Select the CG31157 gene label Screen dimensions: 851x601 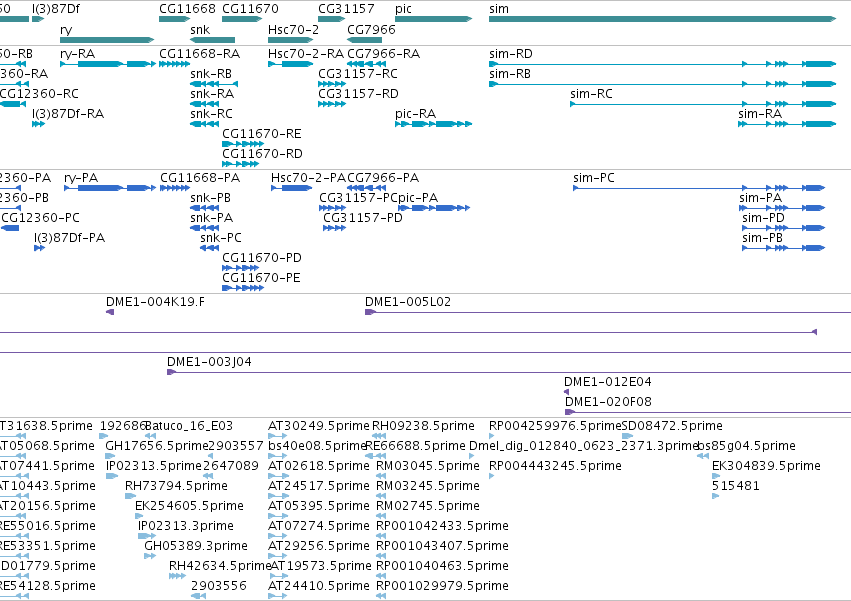point(346,9)
